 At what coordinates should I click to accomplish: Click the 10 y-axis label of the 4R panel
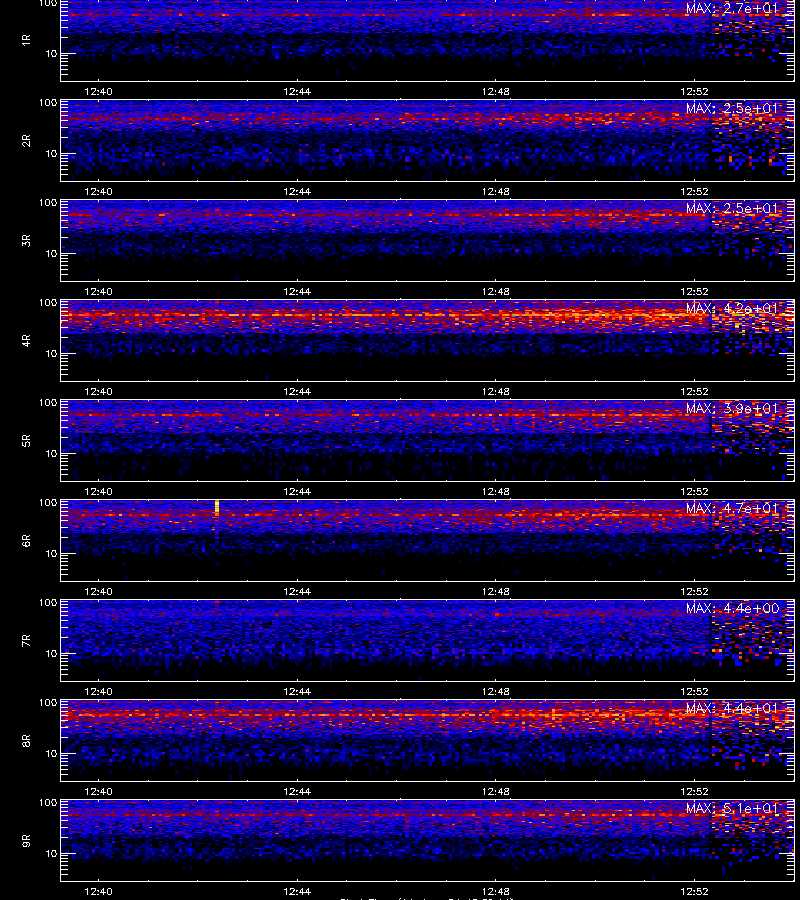pyautogui.click(x=51, y=354)
